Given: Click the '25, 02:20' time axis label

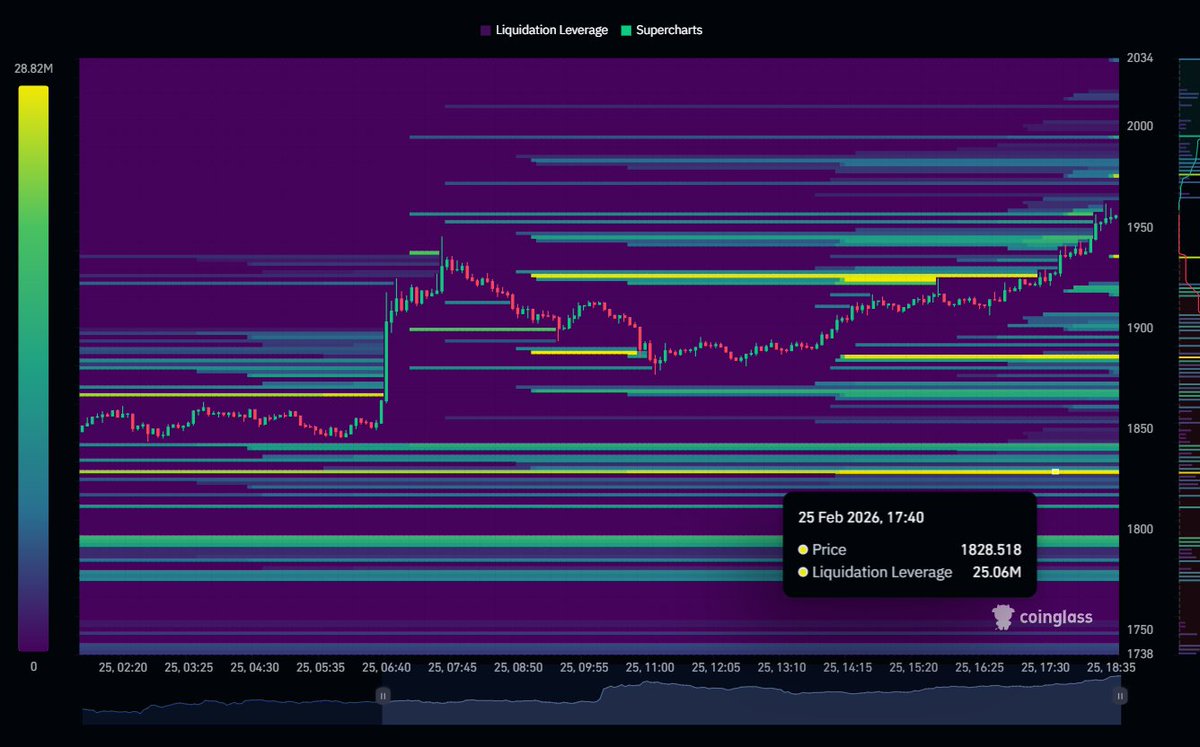Looking at the screenshot, I should (123, 666).
